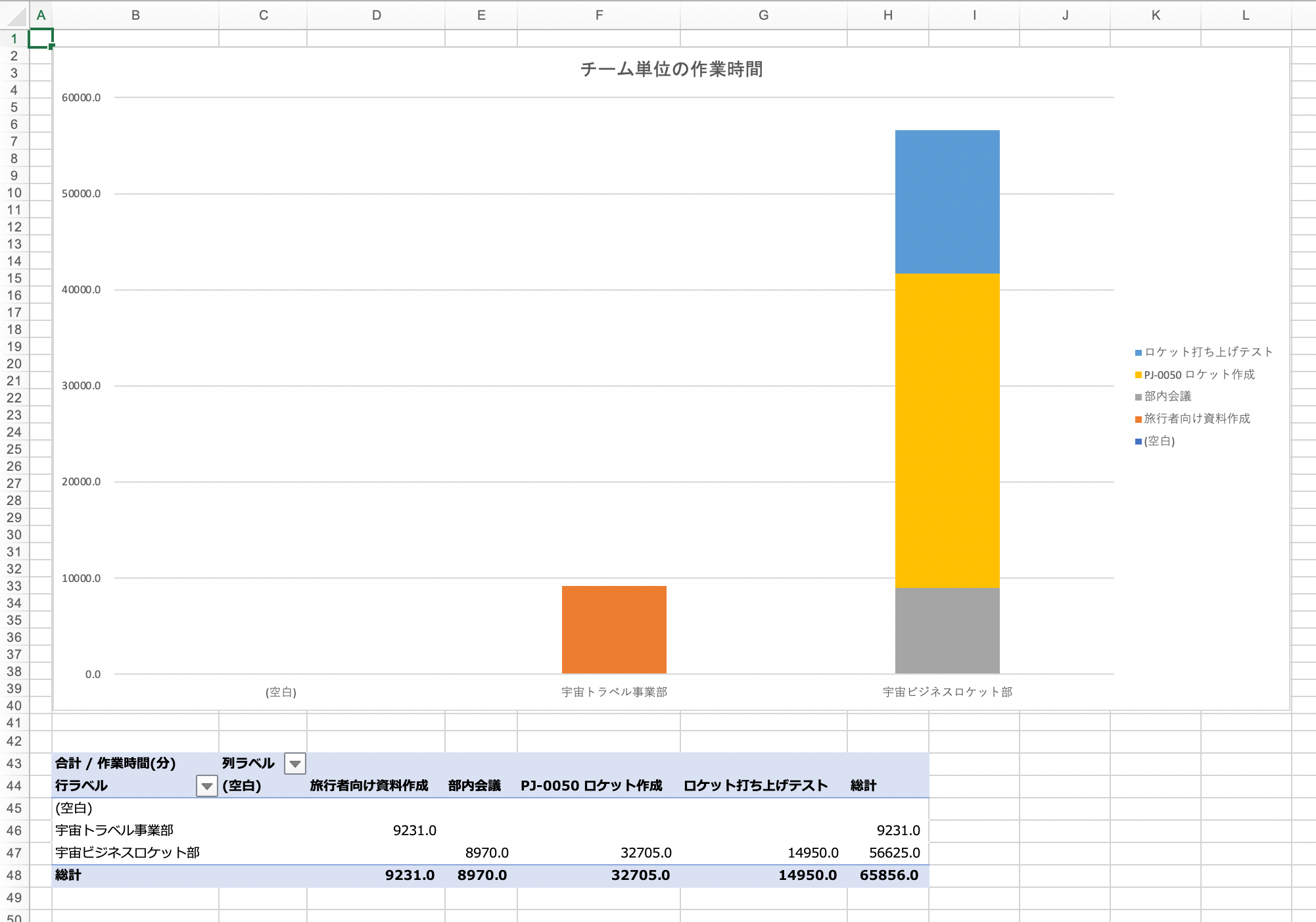
Task: Open the 行ラベル filter dropdown
Action: click(206, 786)
